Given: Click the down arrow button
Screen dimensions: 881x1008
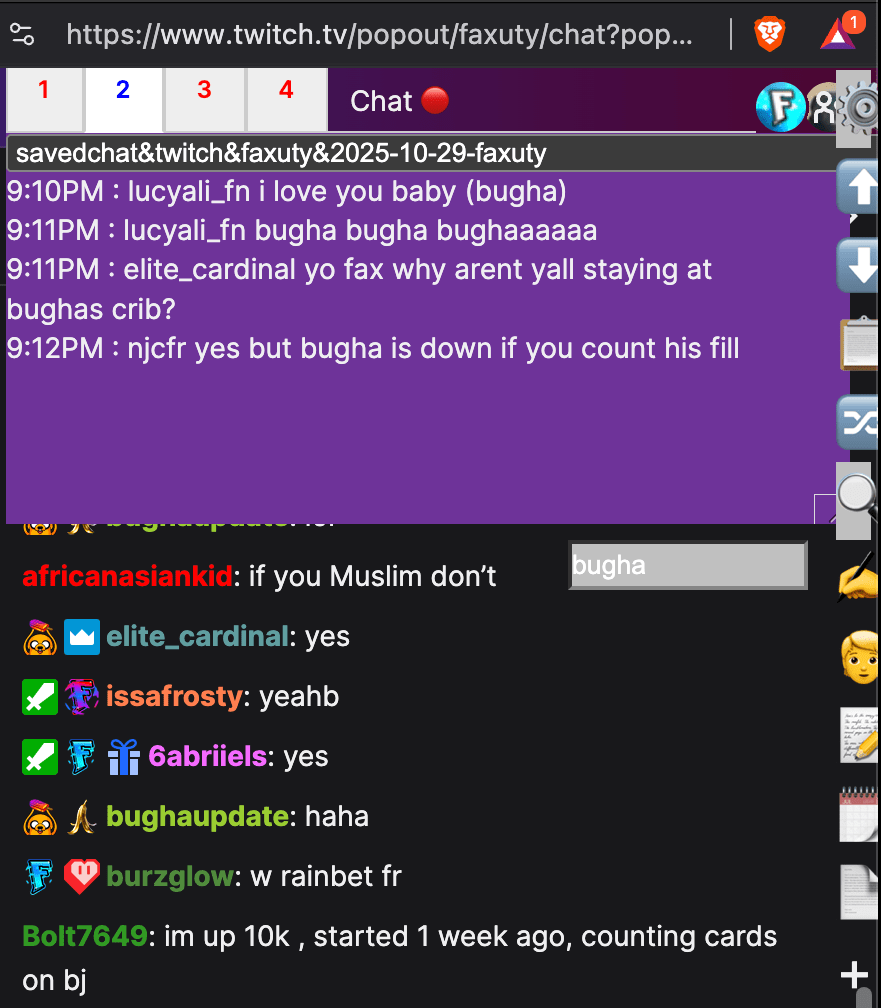Looking at the screenshot, I should point(860,265).
